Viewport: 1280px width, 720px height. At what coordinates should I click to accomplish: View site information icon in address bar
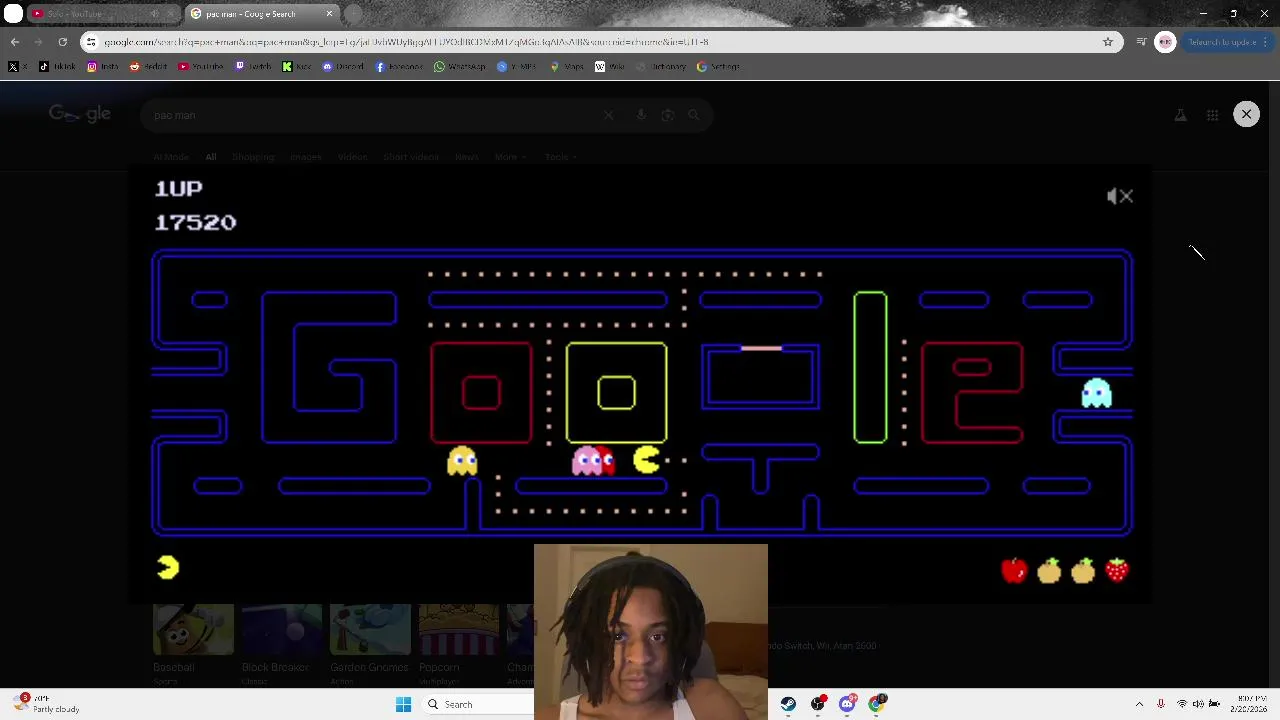(91, 42)
